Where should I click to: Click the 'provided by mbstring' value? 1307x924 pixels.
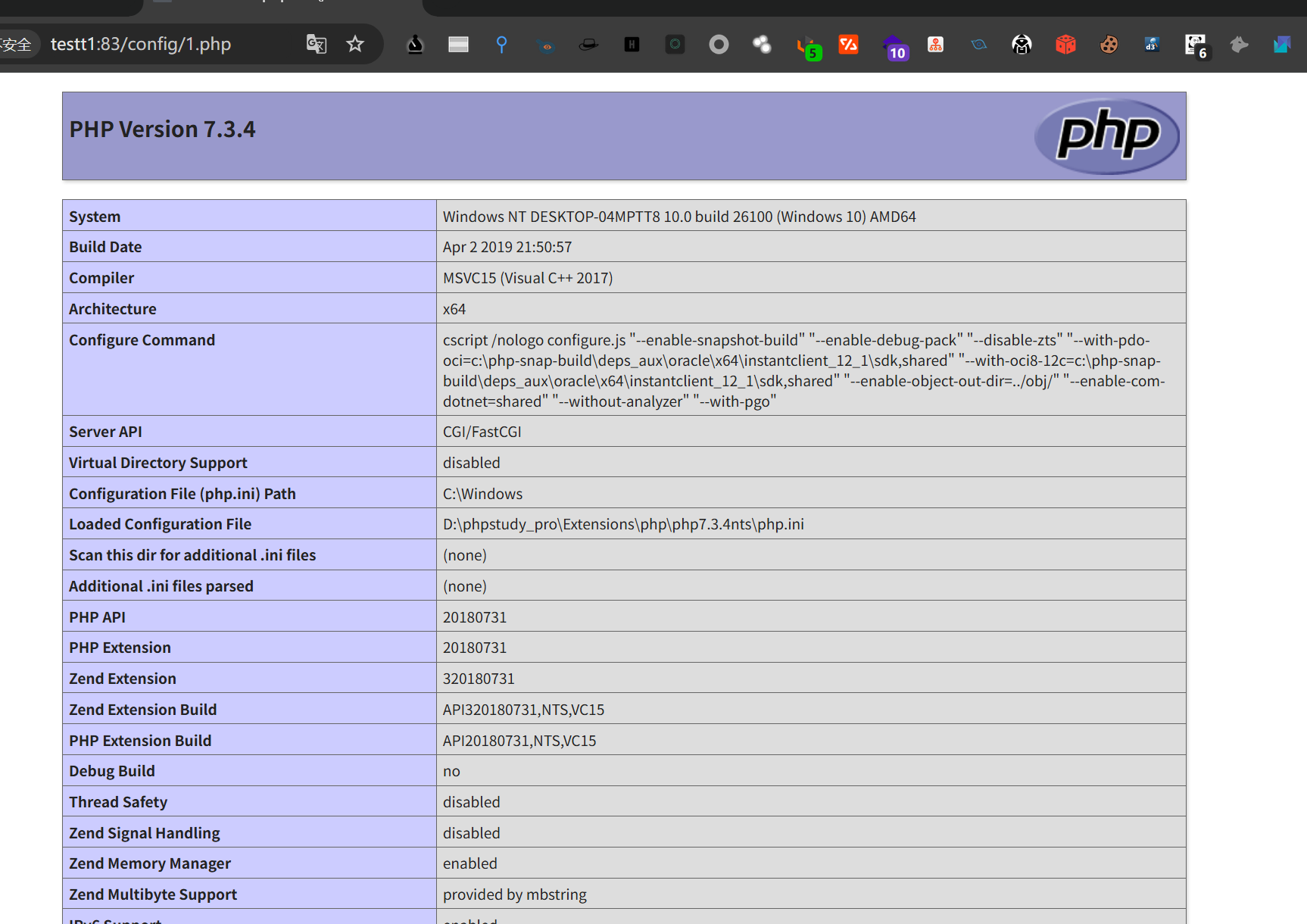tap(515, 894)
